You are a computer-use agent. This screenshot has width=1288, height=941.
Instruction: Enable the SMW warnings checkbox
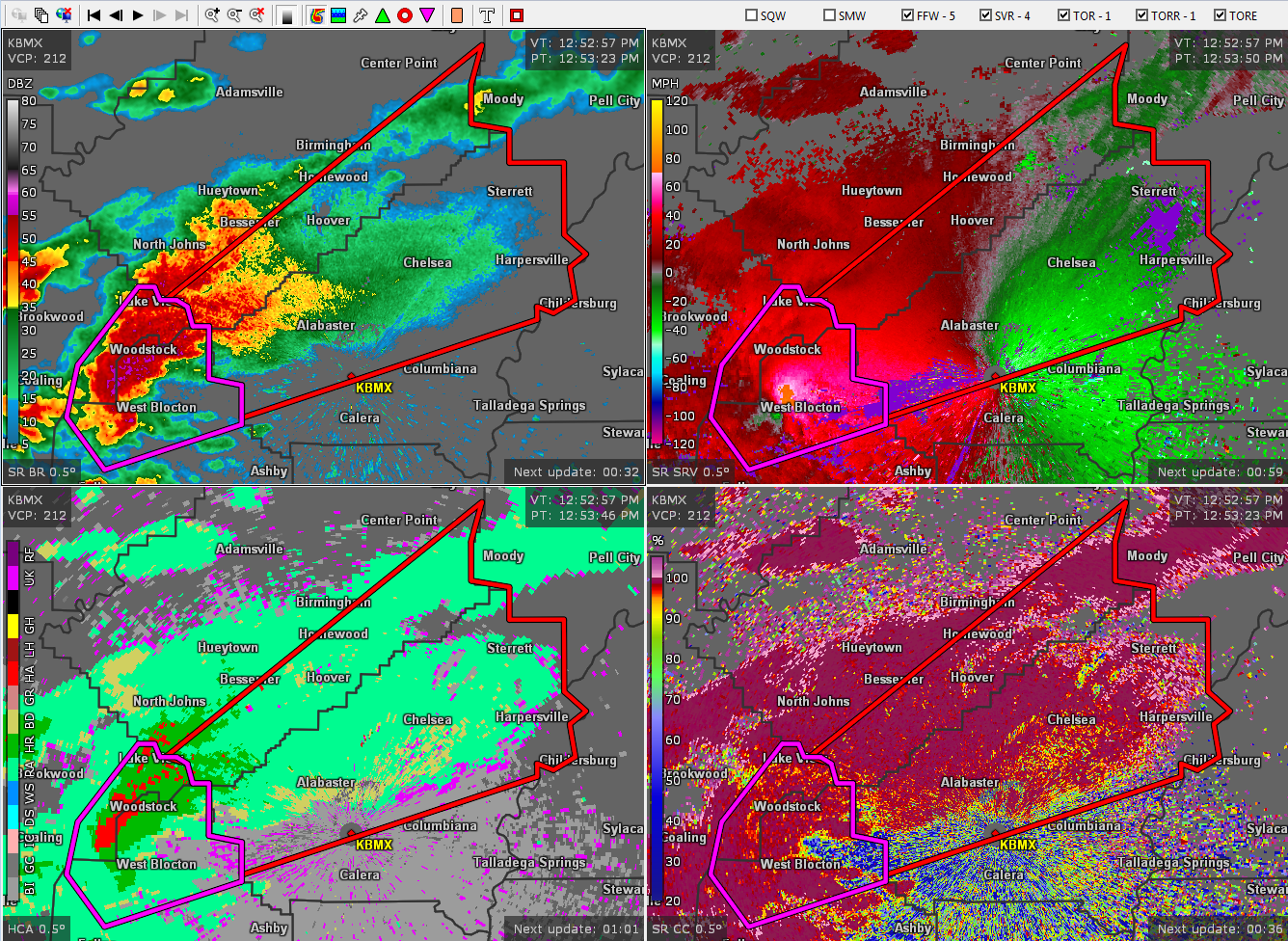point(829,15)
